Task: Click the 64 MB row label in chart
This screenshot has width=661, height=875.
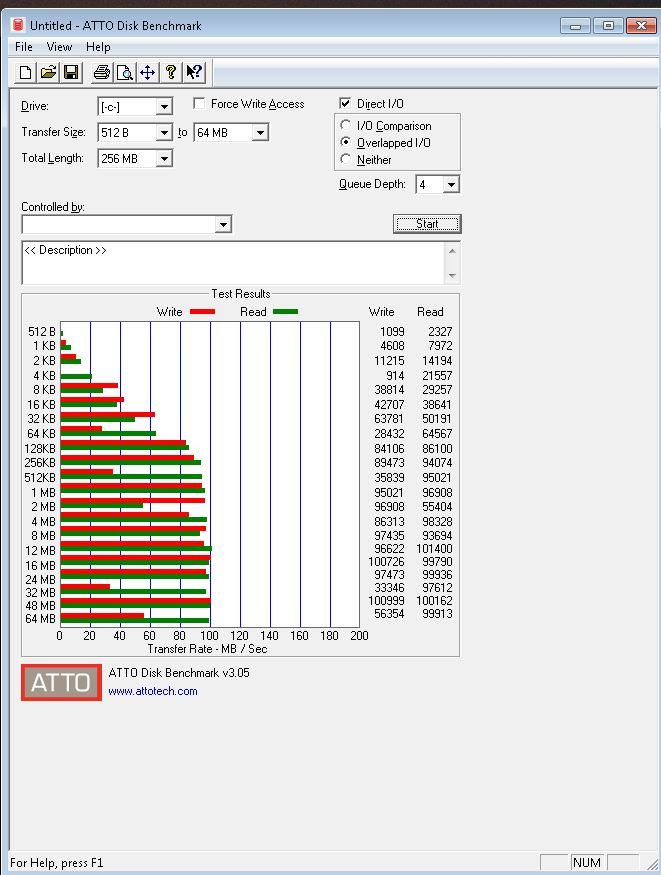Action: click(40, 618)
